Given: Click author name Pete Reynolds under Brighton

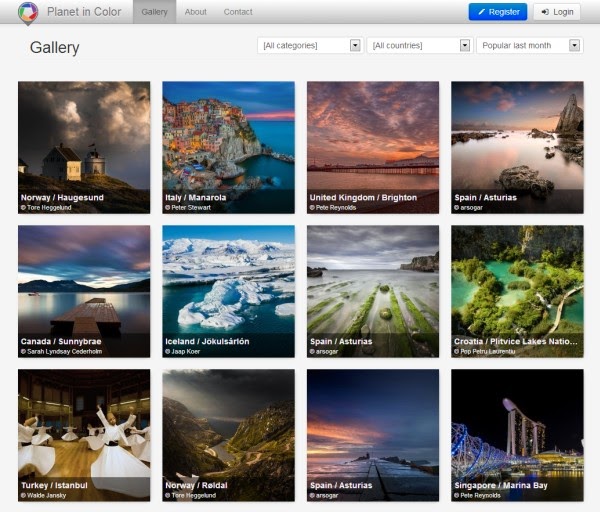Looking at the screenshot, I should tap(336, 207).
